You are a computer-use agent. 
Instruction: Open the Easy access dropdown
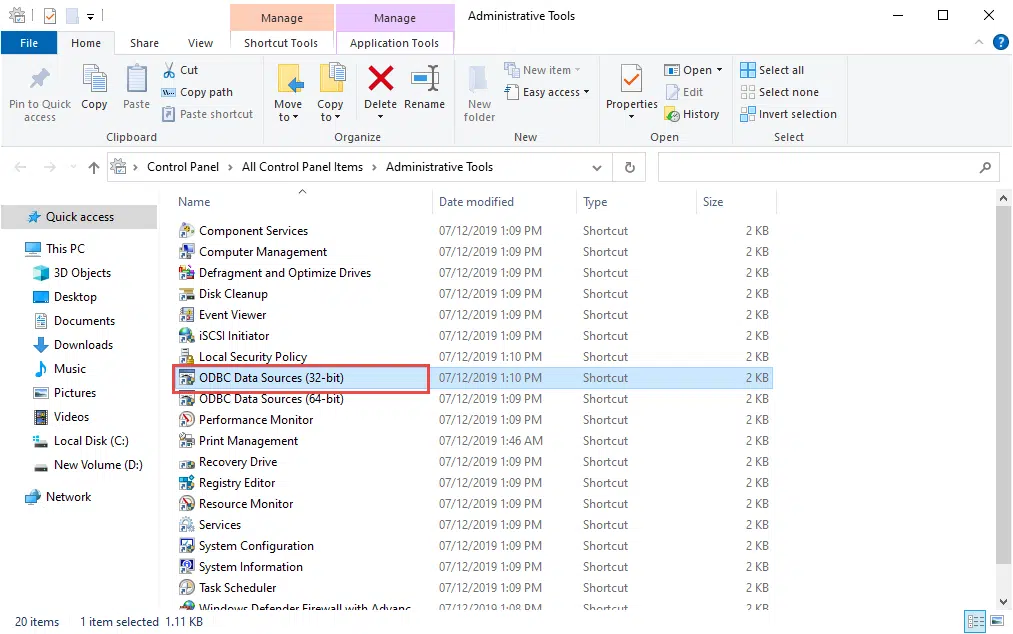click(x=548, y=92)
